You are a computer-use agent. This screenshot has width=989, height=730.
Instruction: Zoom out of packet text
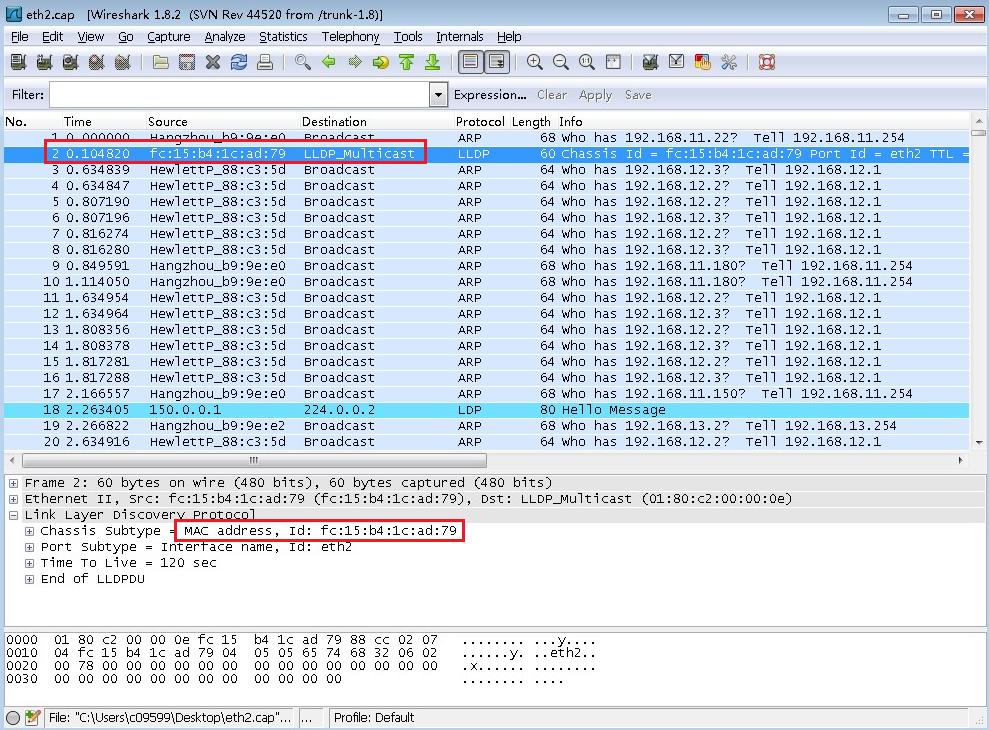click(x=561, y=62)
